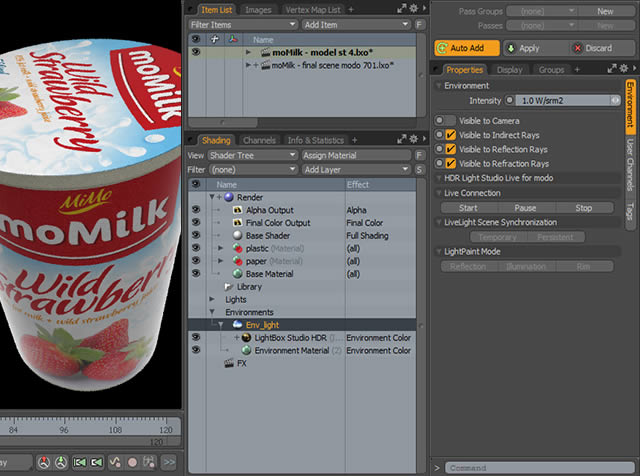Image resolution: width=640 pixels, height=476 pixels.
Task: Hide the Alpha Output layer
Action: coord(196,210)
